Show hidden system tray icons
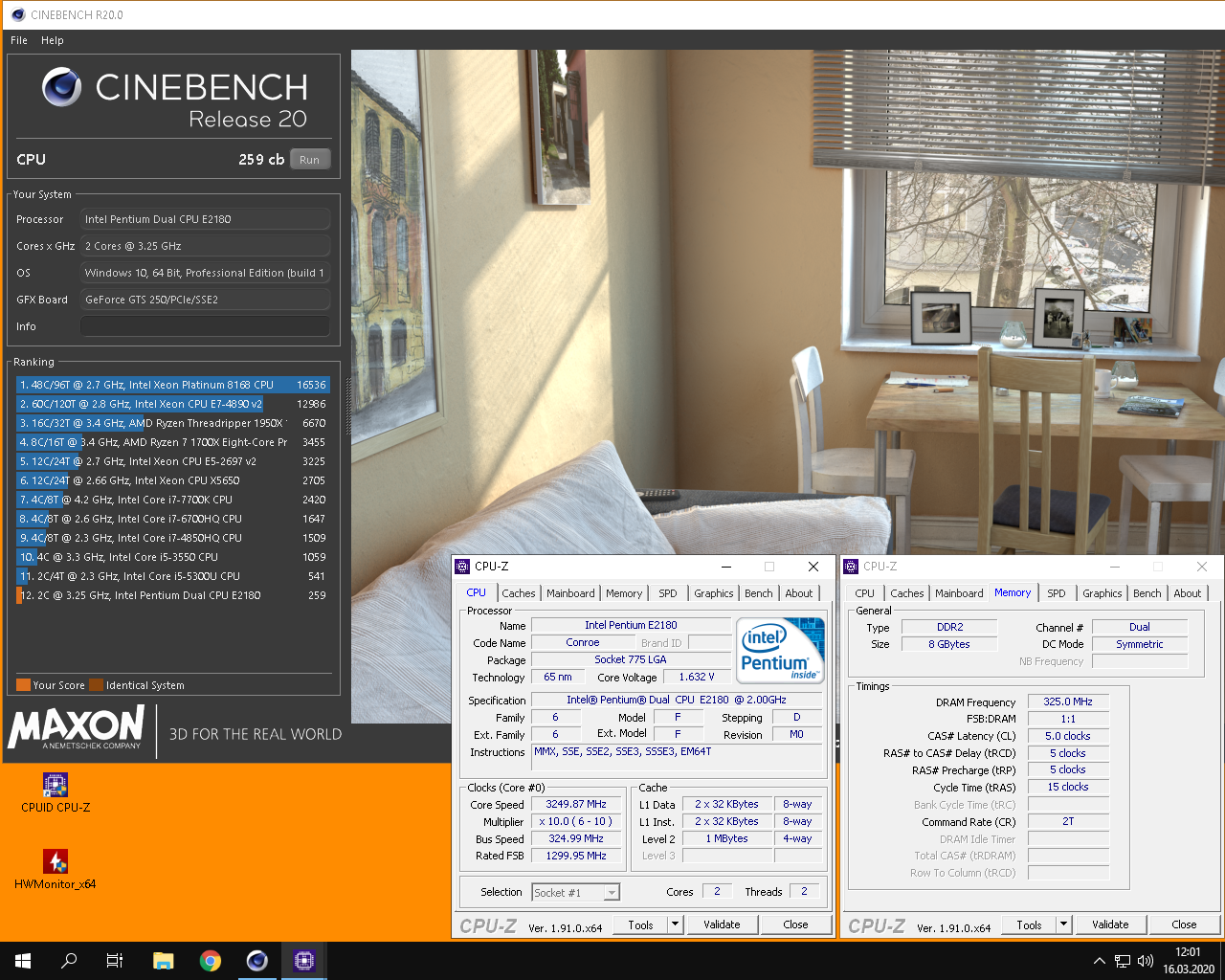This screenshot has width=1225, height=980. click(x=1099, y=961)
